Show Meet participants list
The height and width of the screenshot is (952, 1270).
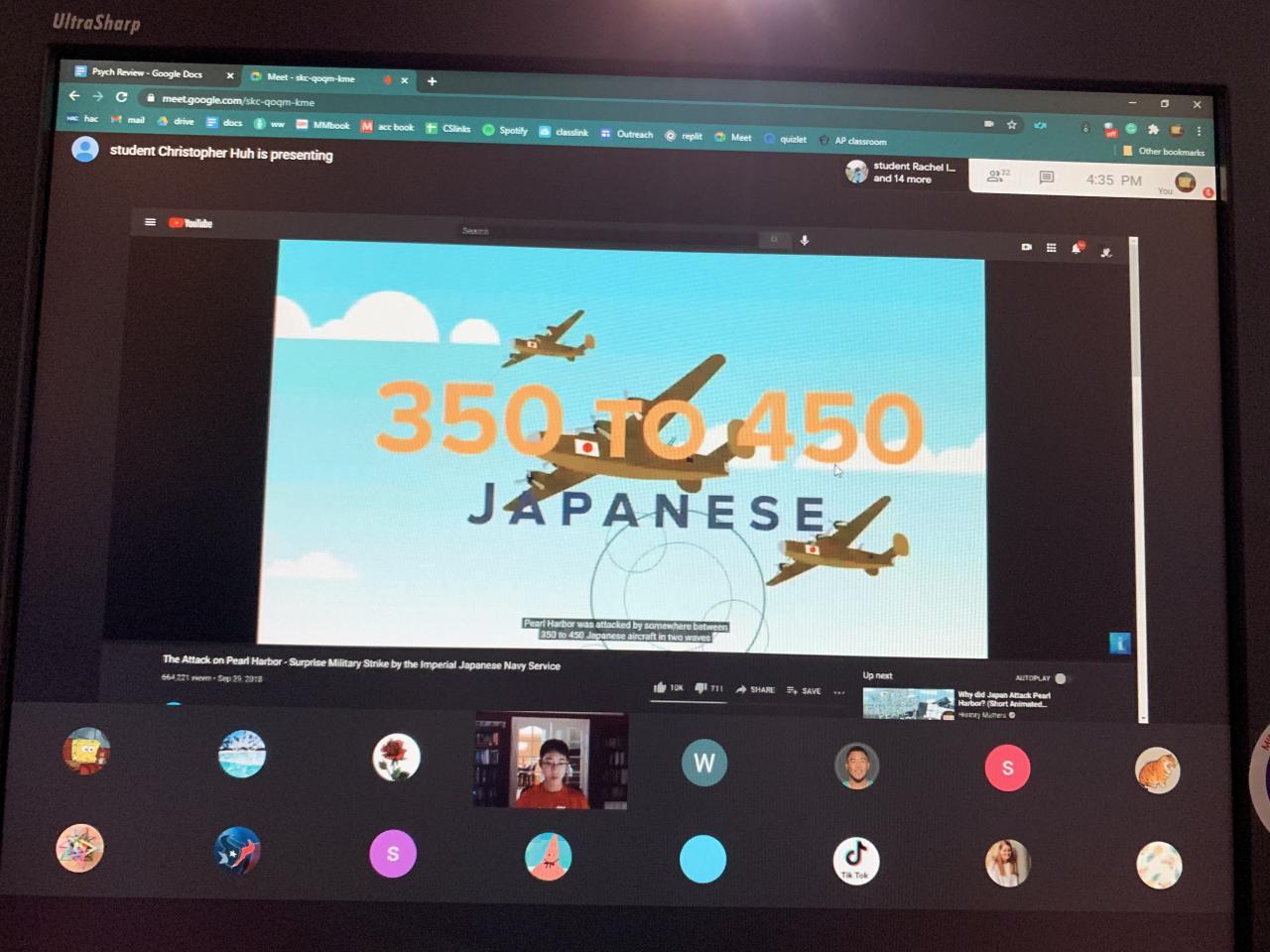[997, 176]
